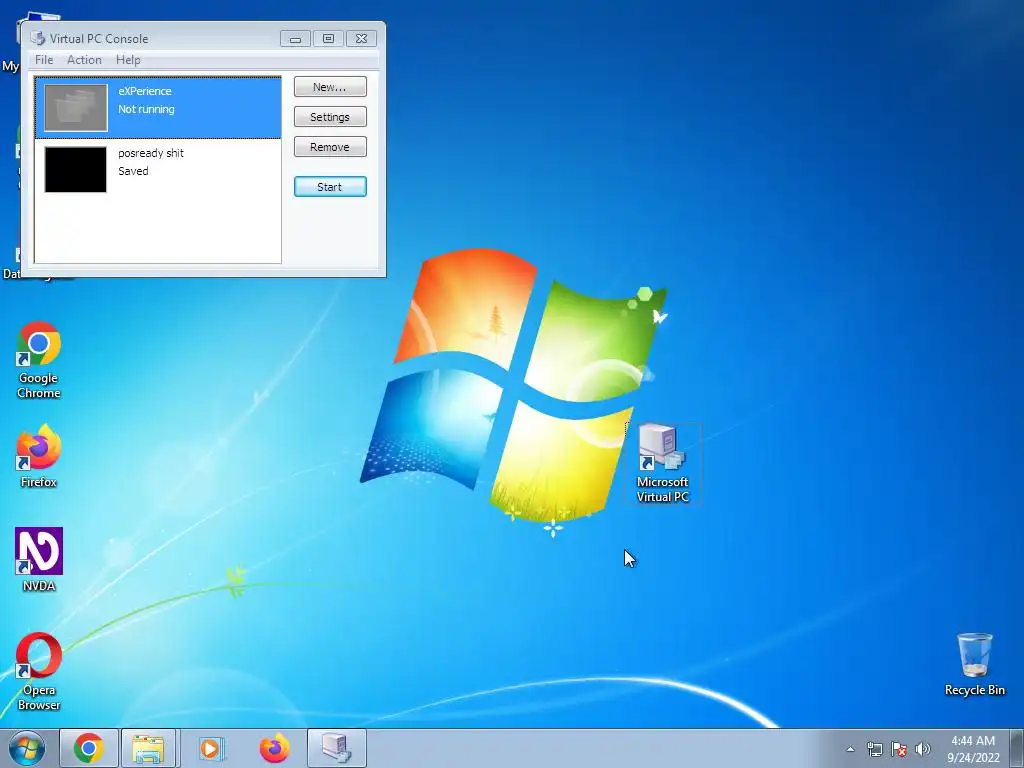
Task: Click the Virtual PC taskbar button
Action: pos(336,748)
